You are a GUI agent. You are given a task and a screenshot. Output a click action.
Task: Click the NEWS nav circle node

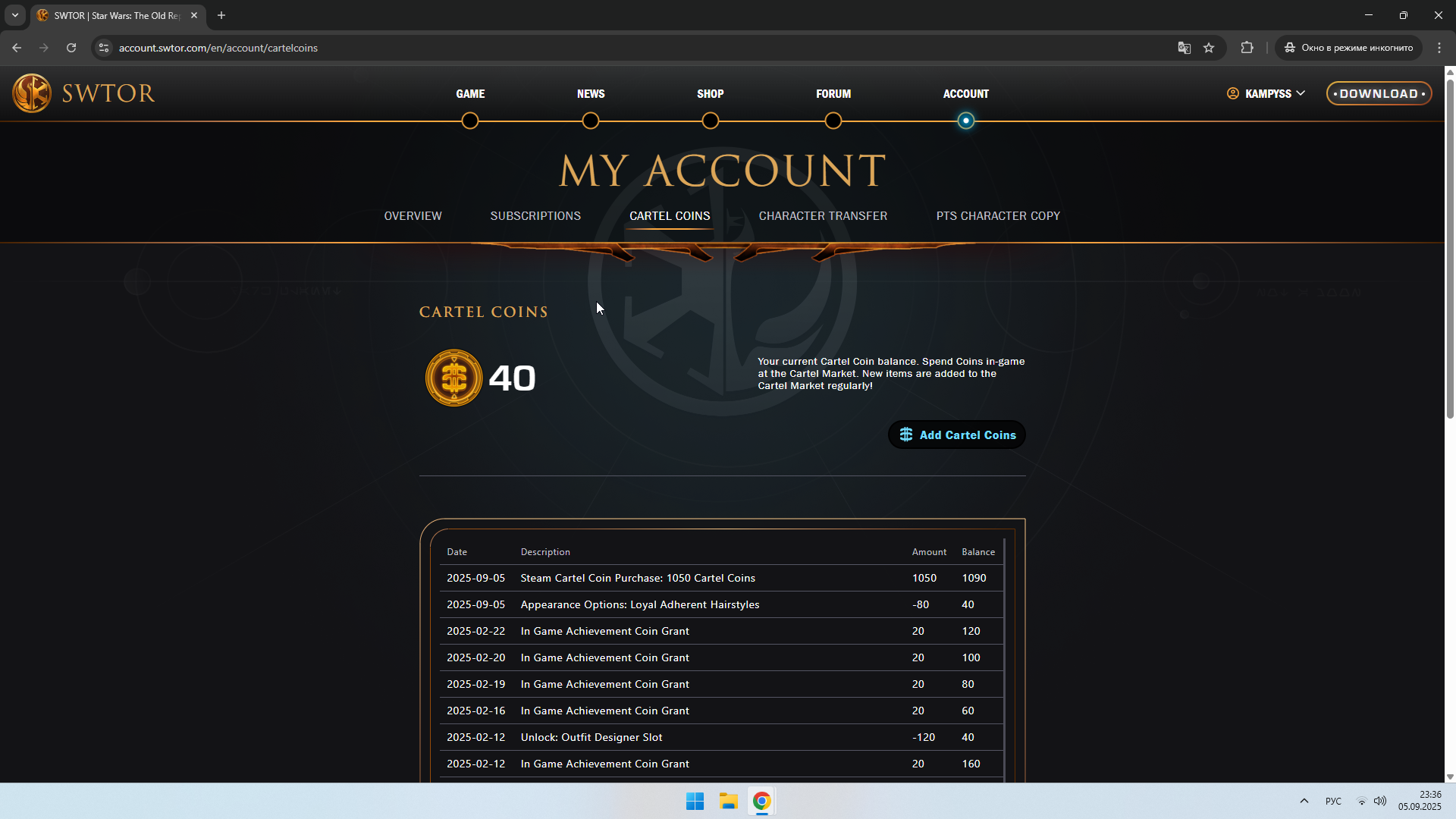point(591,121)
